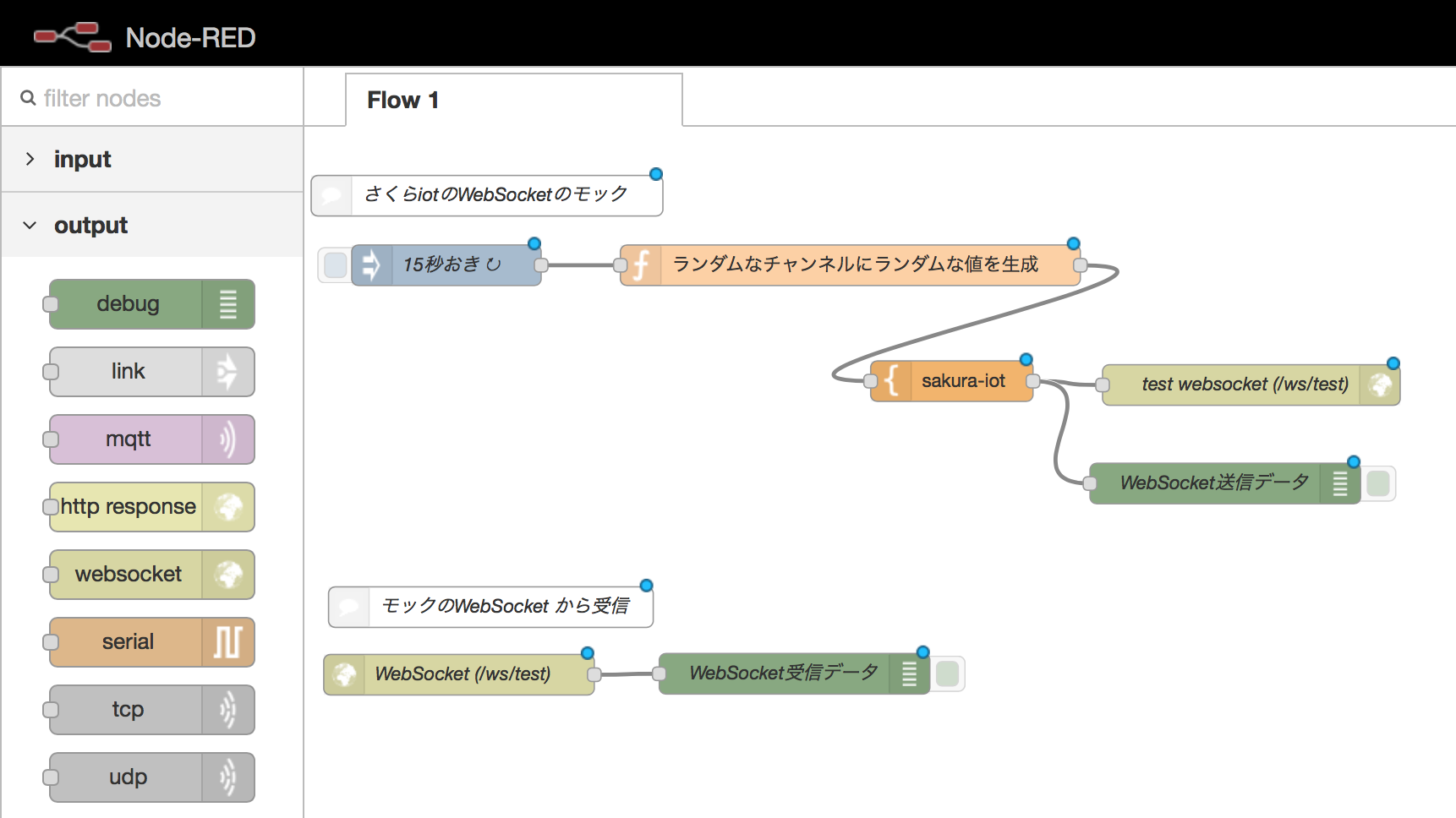The height and width of the screenshot is (818, 1456).
Task: Click the udp palette node icon
Action: pos(228,777)
